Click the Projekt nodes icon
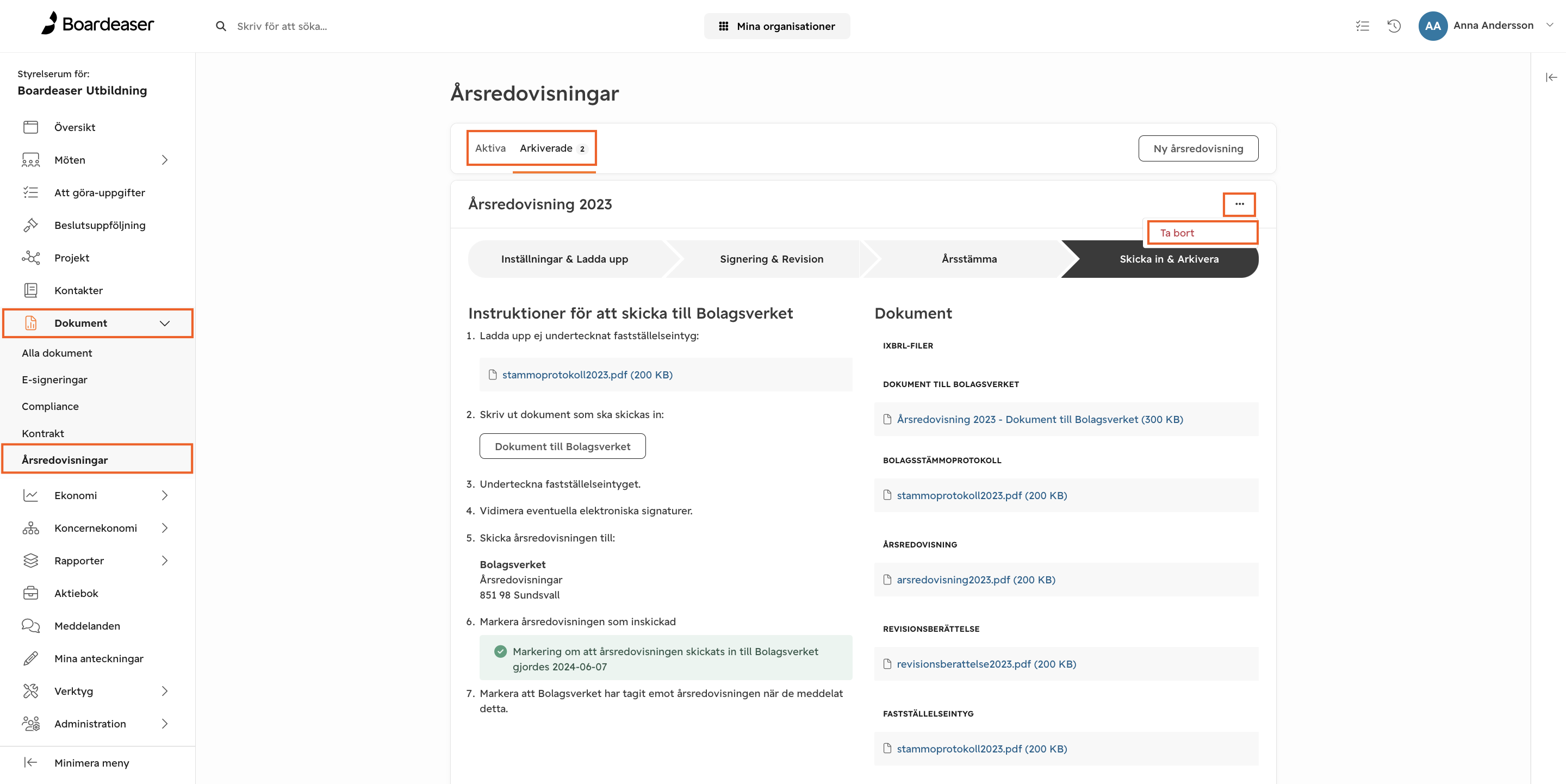 click(x=30, y=258)
